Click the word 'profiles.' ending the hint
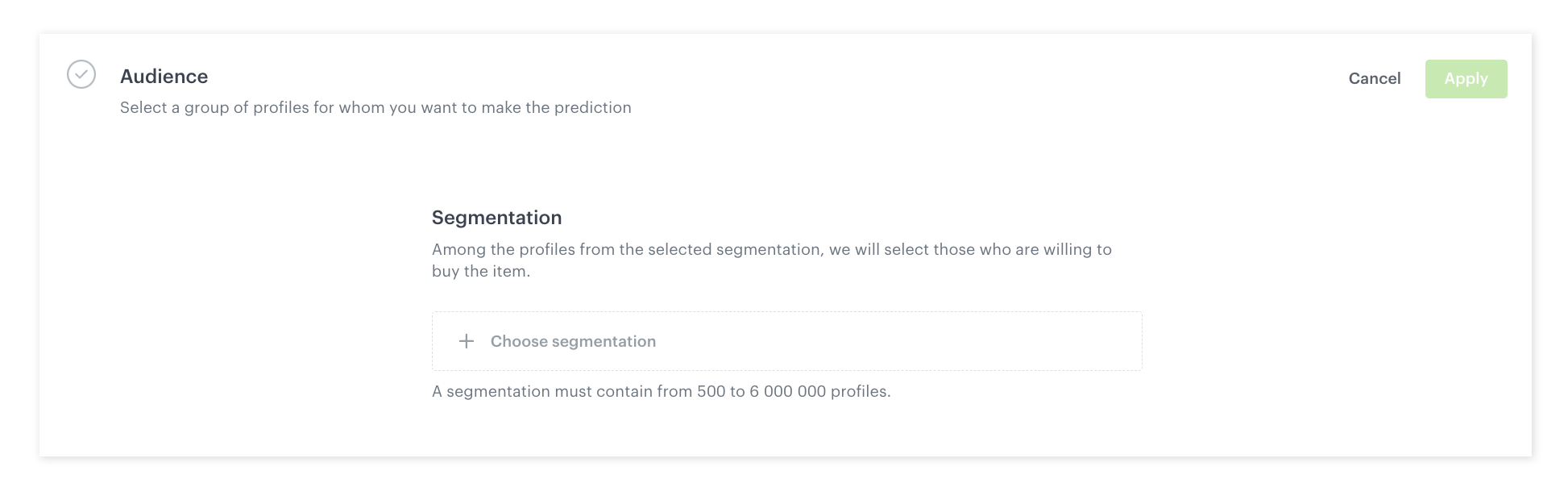1568x504 pixels. 861,392
